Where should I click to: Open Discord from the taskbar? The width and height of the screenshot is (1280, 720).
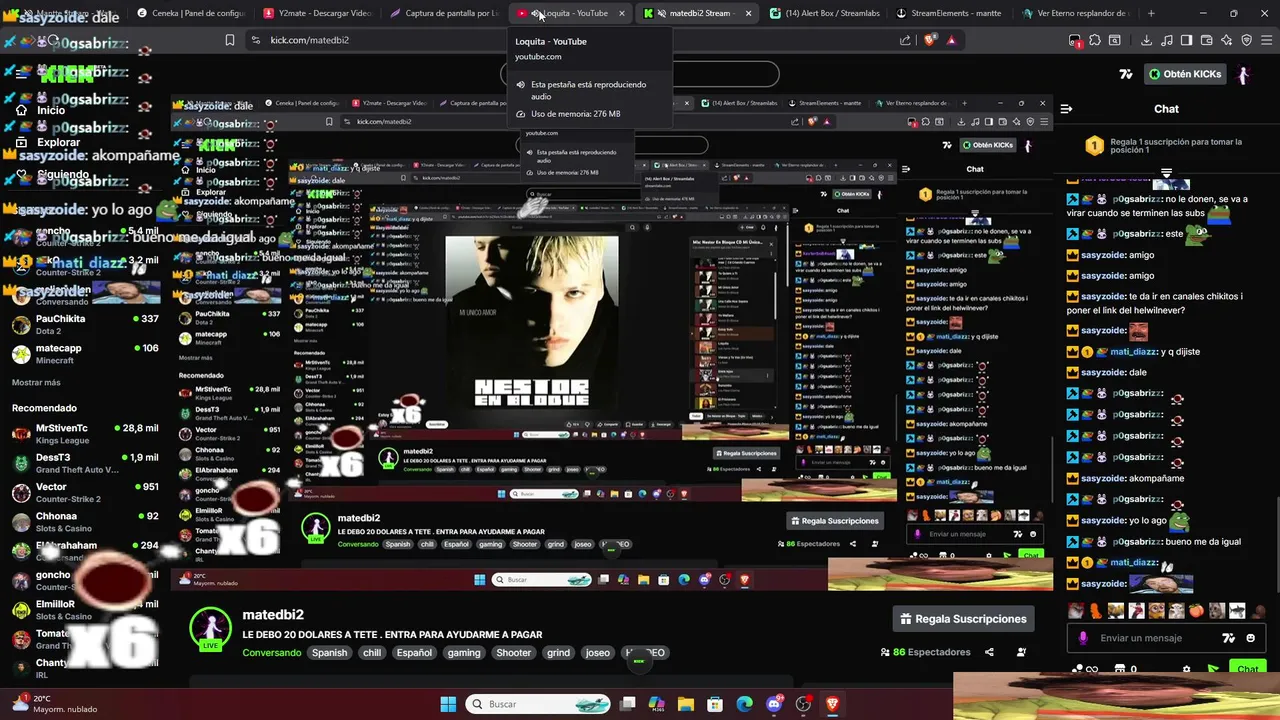pyautogui.click(x=774, y=704)
